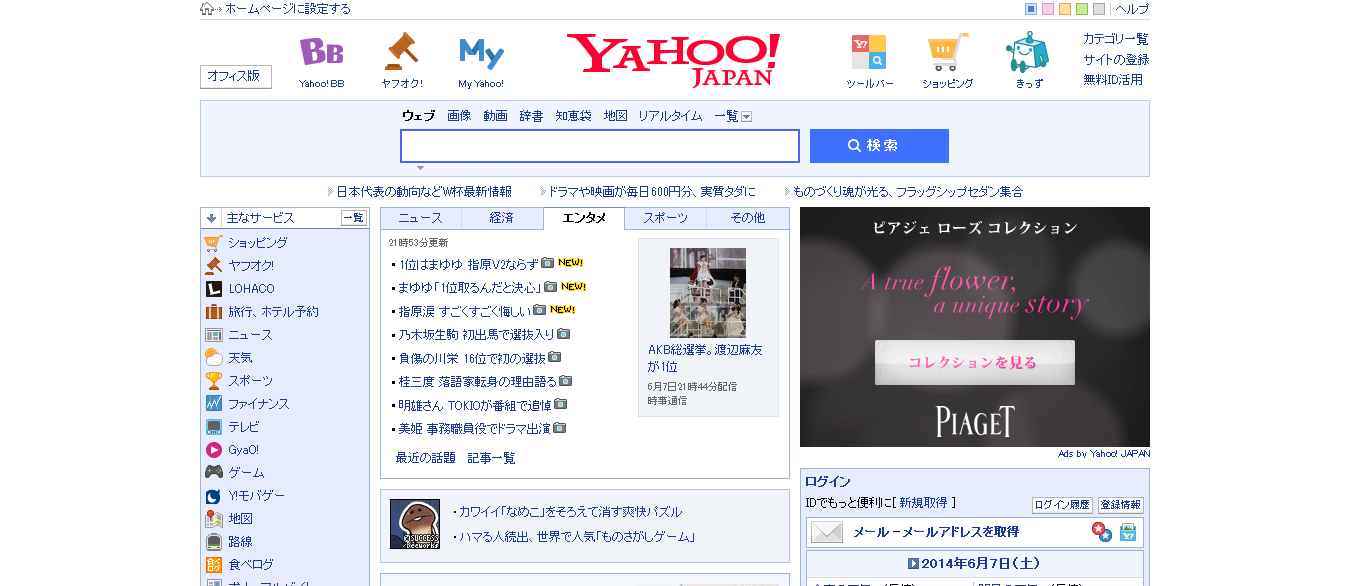Expand the 2014年6月7日(土) date arrow
The image size is (1349, 586).
tap(913, 564)
